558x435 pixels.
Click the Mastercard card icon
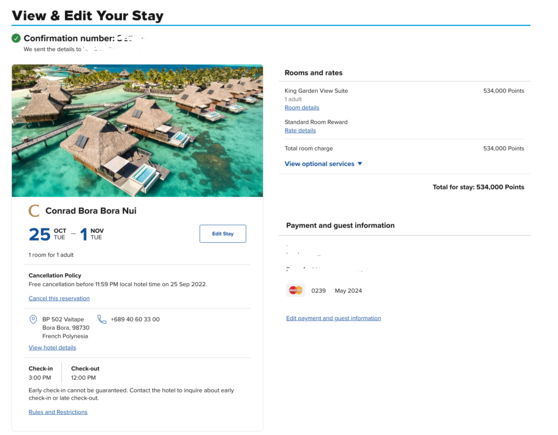[x=295, y=290]
